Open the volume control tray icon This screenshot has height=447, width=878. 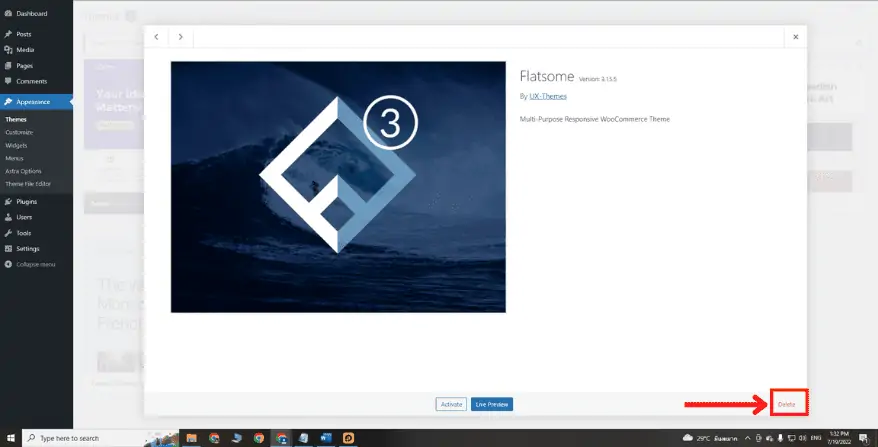click(x=802, y=438)
